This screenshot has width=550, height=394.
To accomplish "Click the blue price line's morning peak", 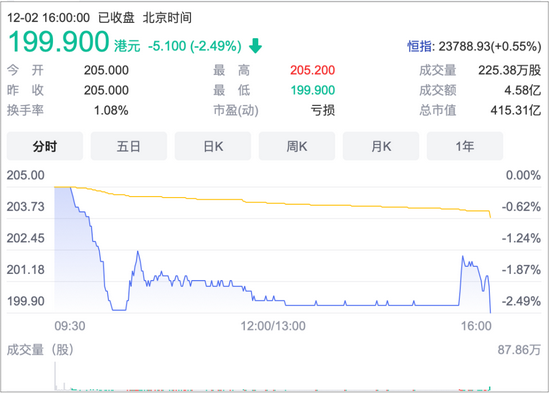I will [x=138, y=252].
